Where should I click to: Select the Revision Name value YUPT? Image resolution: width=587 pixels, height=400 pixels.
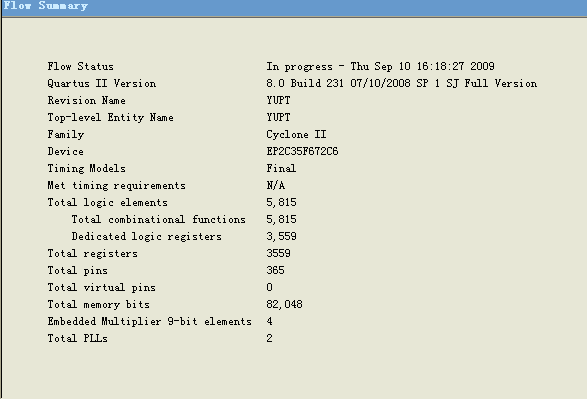tap(279, 100)
